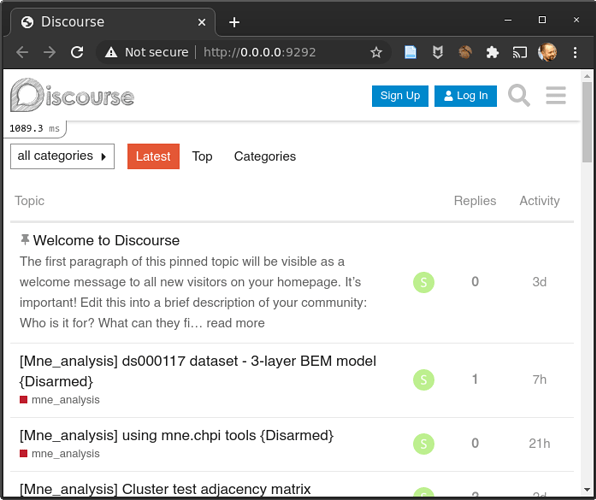Click the Log In button
The width and height of the screenshot is (596, 500).
tap(466, 96)
